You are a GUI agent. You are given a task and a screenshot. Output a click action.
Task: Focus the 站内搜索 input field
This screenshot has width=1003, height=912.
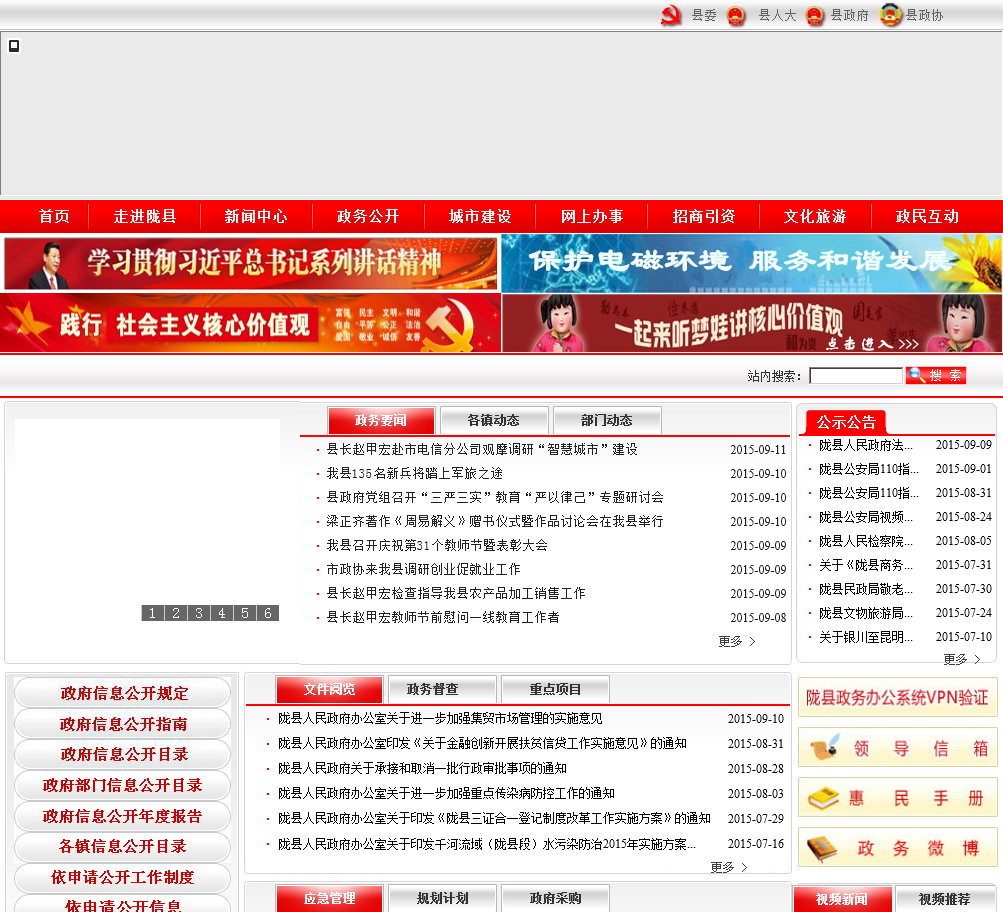coord(856,375)
